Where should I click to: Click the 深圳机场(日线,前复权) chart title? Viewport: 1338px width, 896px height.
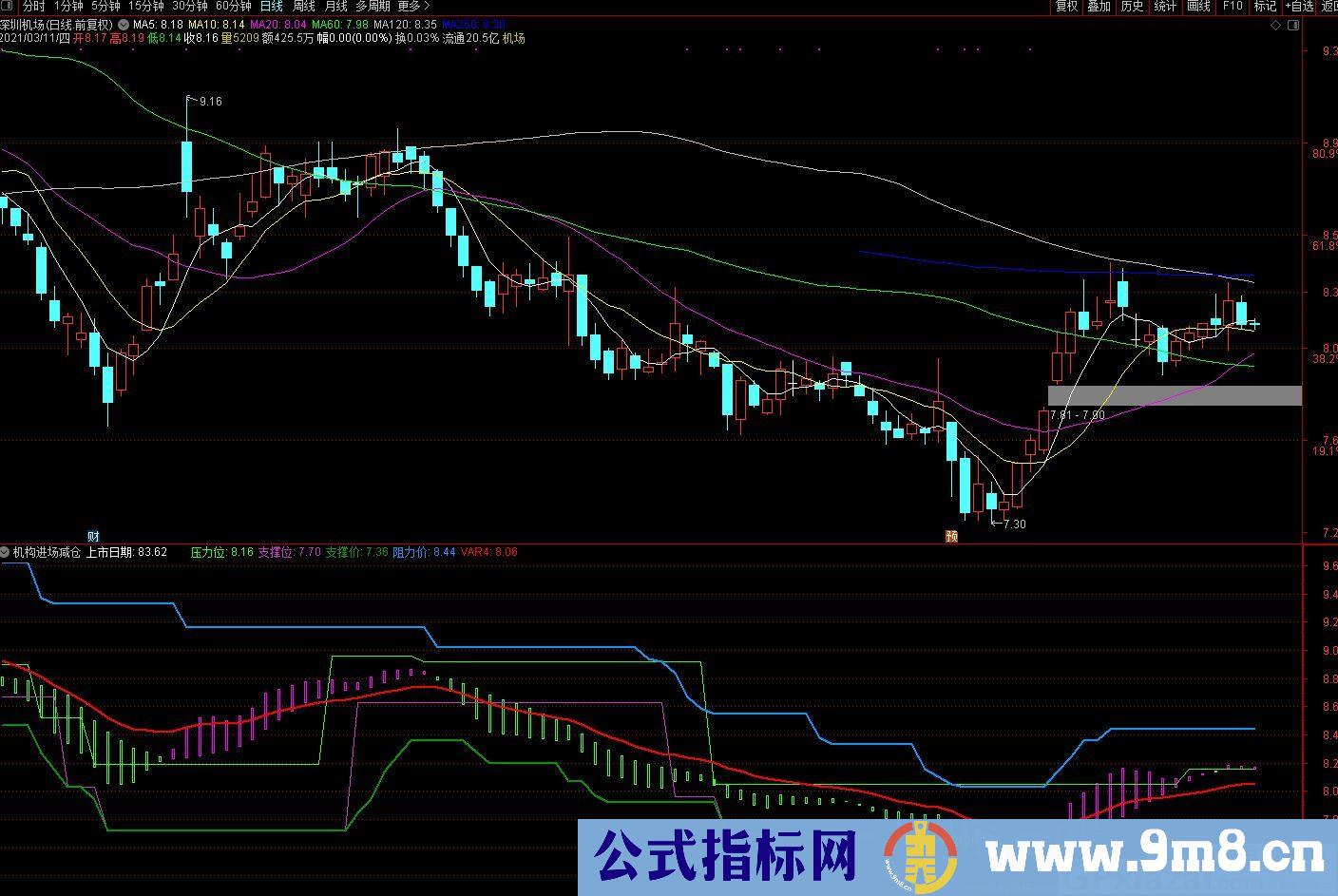pyautogui.click(x=57, y=25)
